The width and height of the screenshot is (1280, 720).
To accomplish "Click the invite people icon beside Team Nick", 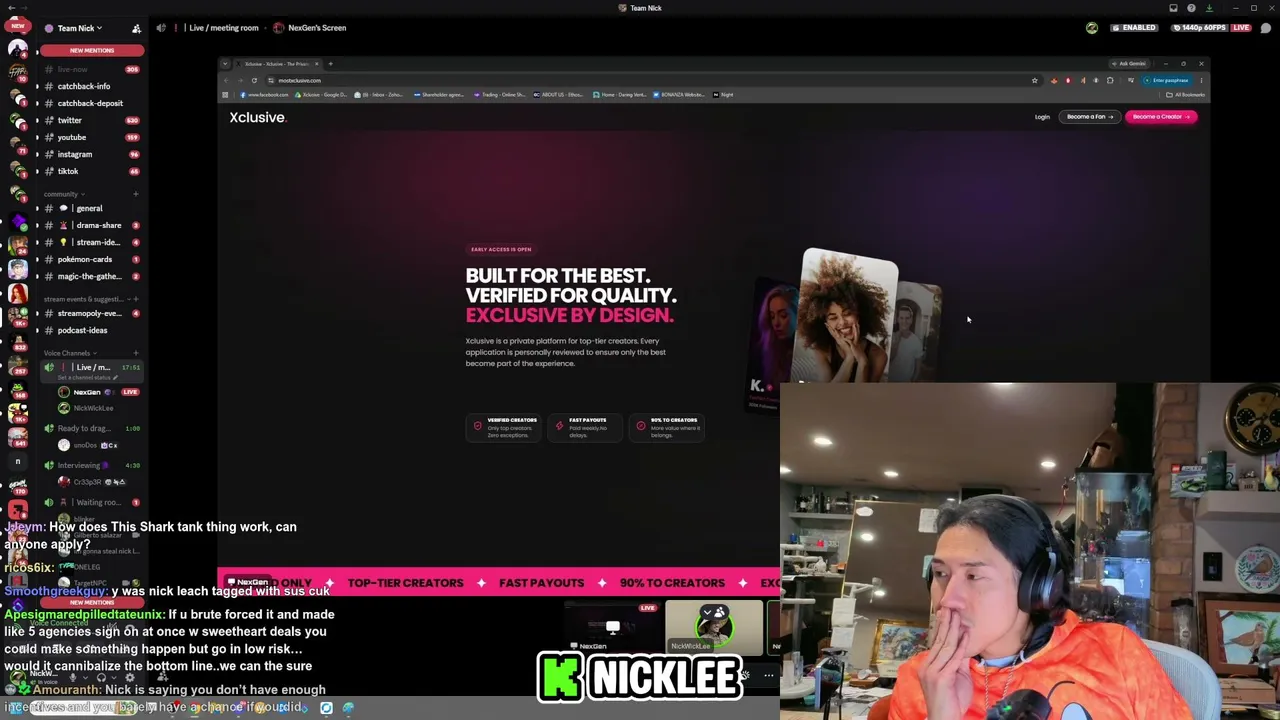I will [136, 28].
